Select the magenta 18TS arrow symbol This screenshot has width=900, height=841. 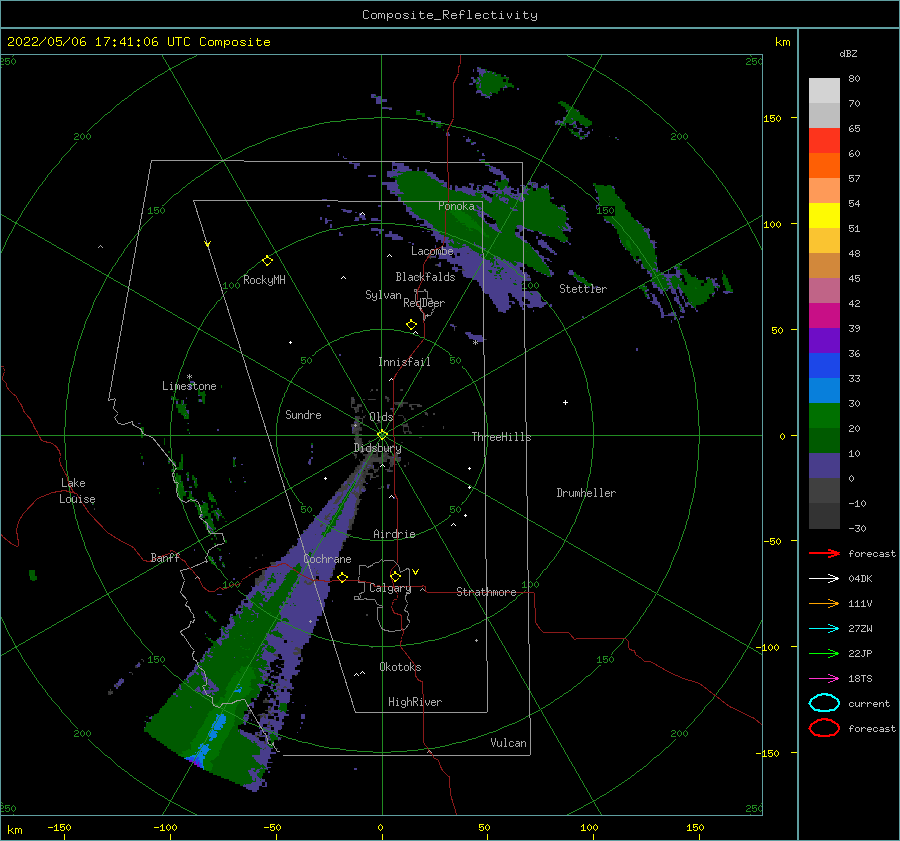pos(824,679)
